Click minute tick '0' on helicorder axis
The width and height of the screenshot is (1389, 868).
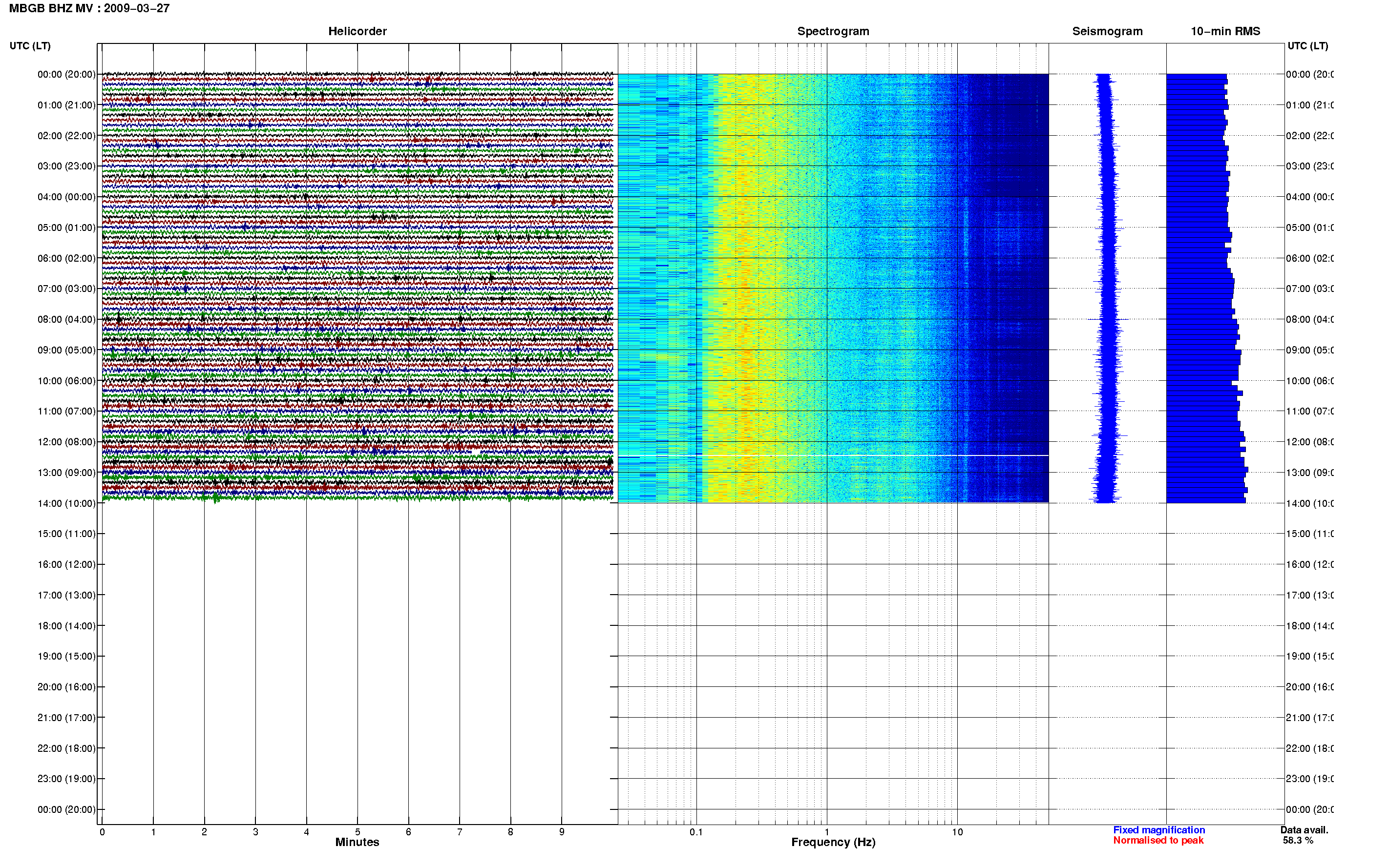(102, 832)
